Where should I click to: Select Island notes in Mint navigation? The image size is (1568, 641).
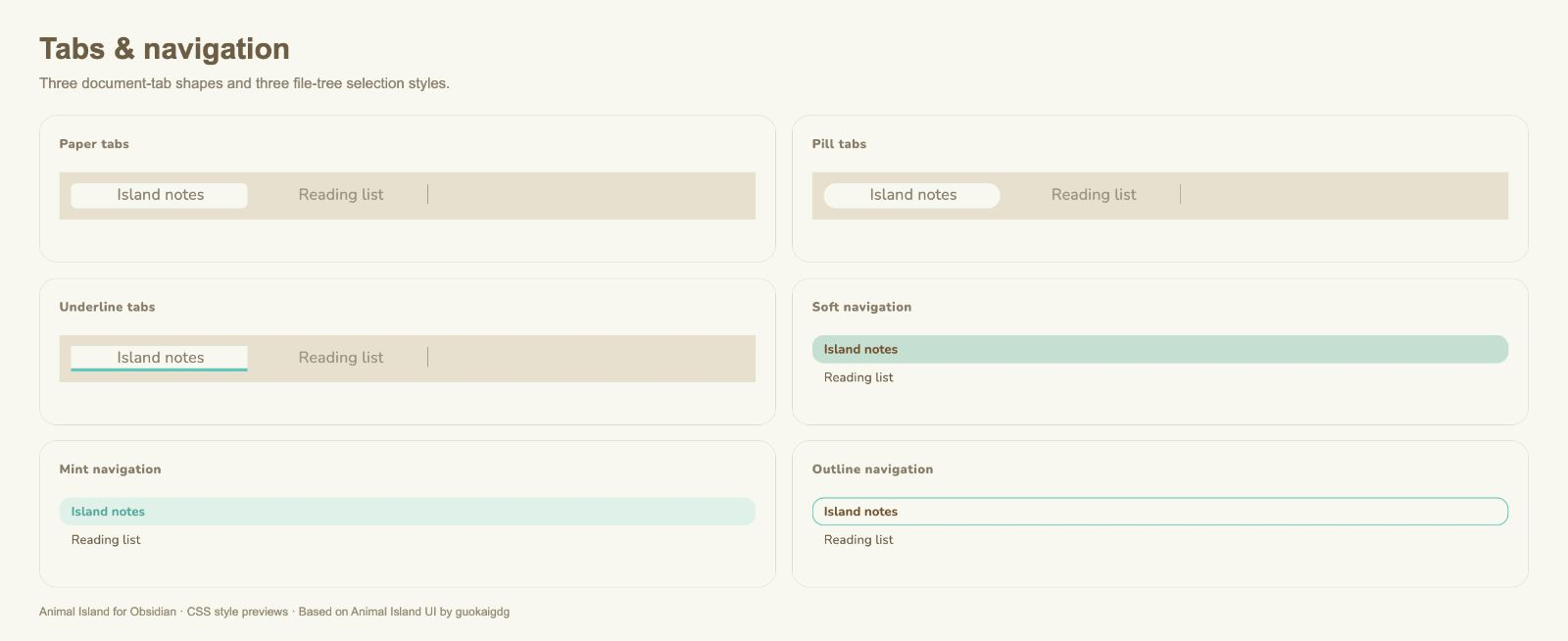pos(407,512)
